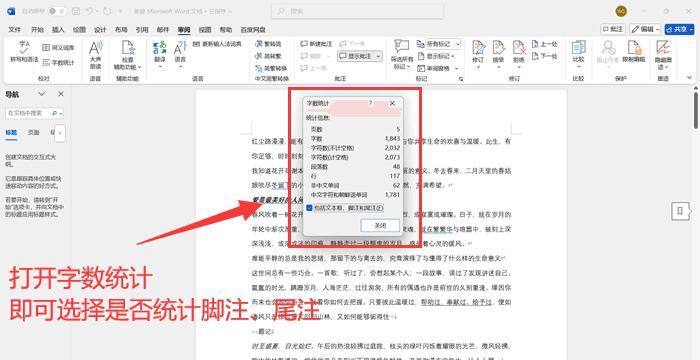Open Simplified-Traditional conversion (简繁转换) options
This screenshot has width=700, height=360.
click(271, 68)
